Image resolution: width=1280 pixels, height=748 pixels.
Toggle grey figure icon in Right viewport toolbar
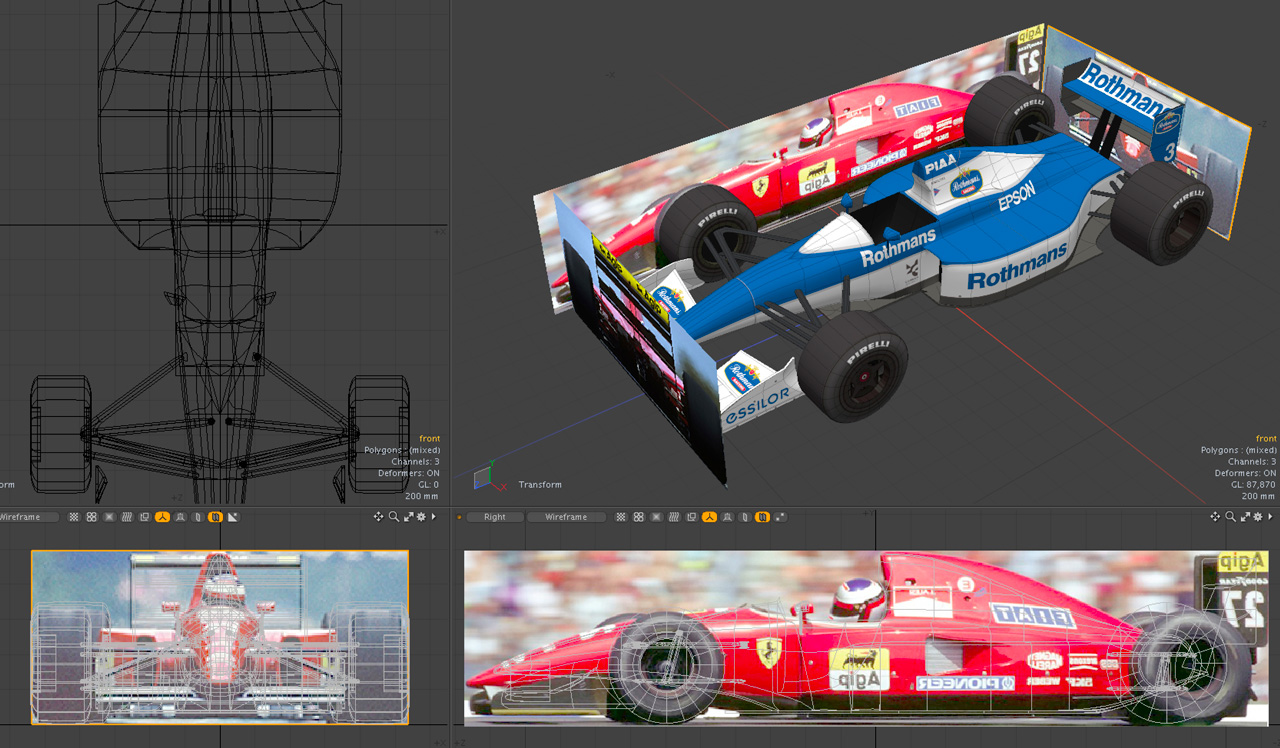click(727, 517)
